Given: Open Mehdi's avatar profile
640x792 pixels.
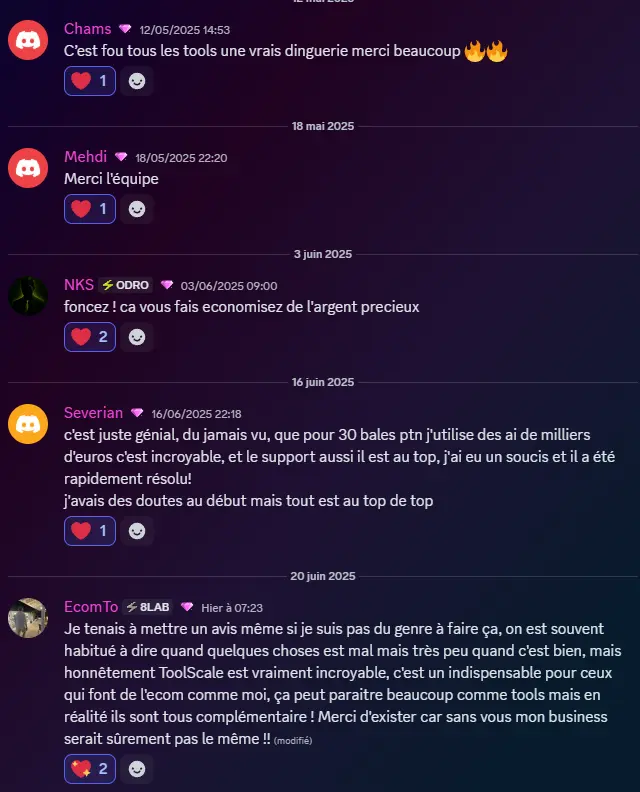Looking at the screenshot, I should pos(28,168).
